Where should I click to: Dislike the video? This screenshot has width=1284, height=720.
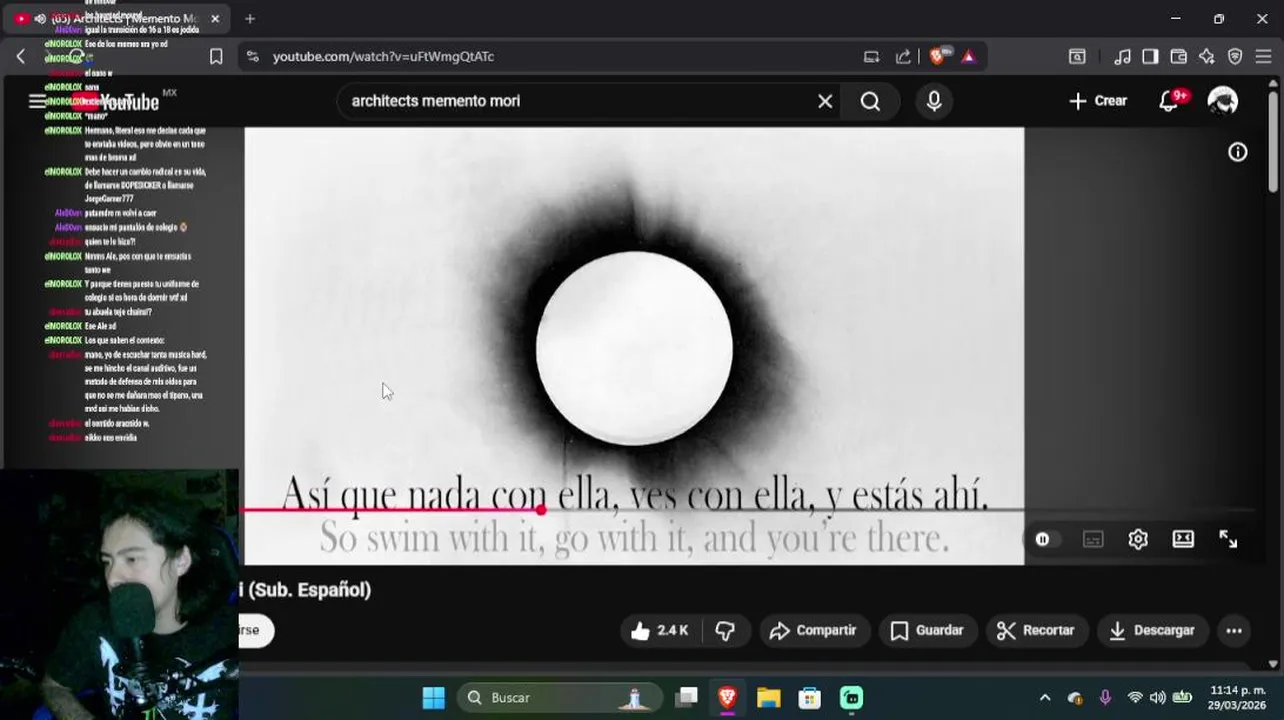tap(726, 630)
